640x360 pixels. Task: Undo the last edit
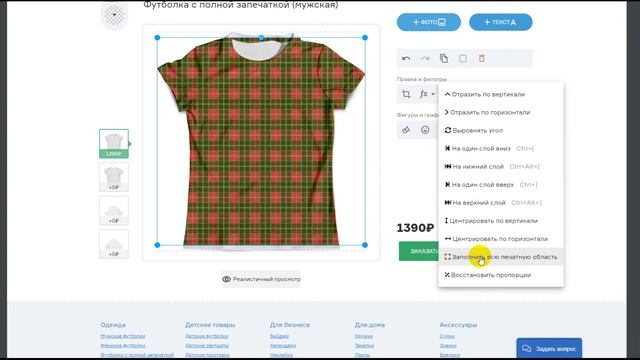pos(406,59)
